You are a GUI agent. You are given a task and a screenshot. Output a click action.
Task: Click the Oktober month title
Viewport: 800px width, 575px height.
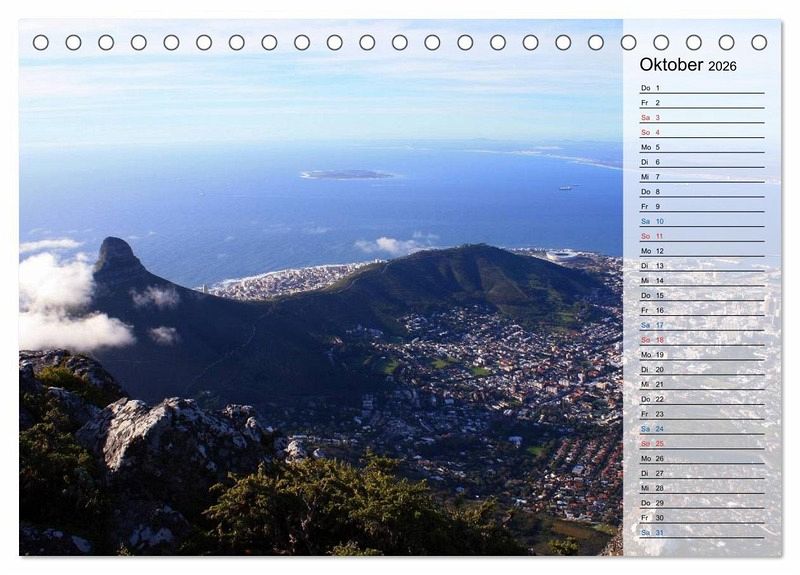(x=671, y=65)
